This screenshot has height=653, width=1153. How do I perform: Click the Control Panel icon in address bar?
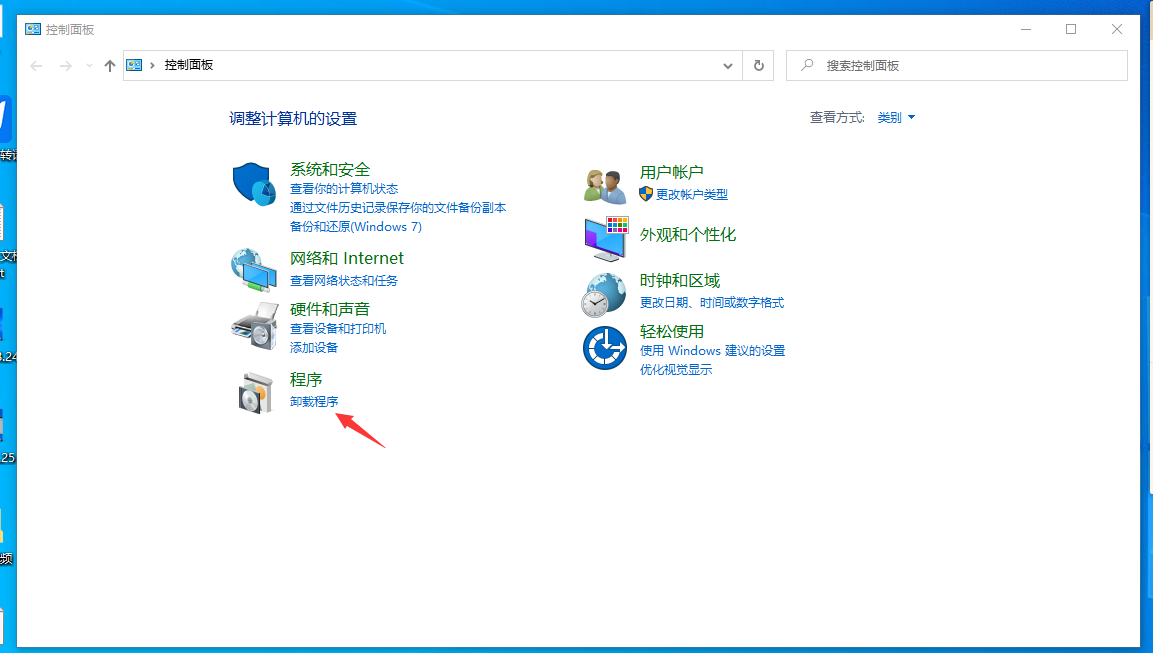coord(133,65)
